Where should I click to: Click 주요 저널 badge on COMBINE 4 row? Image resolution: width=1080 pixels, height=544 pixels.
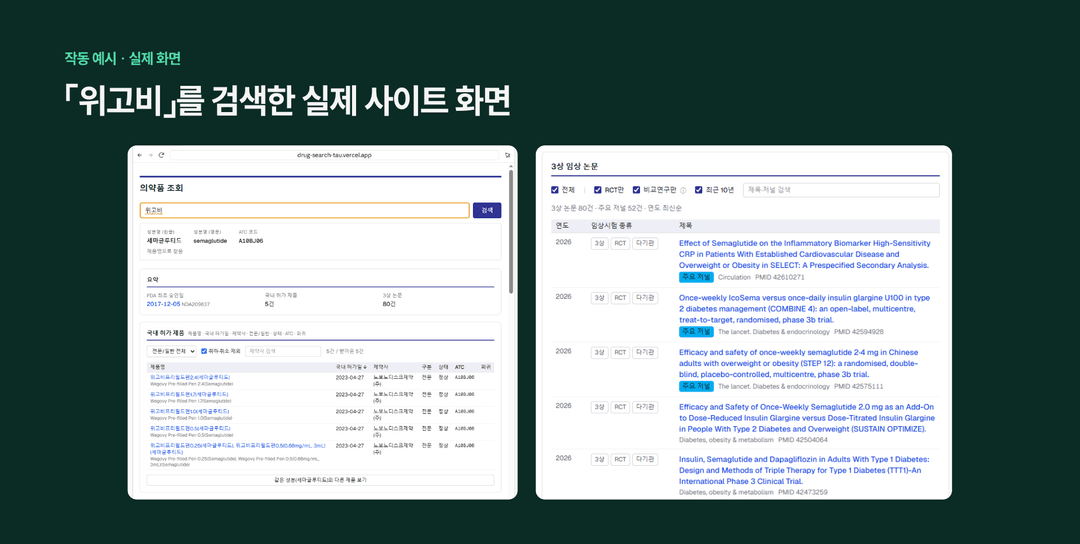point(696,331)
